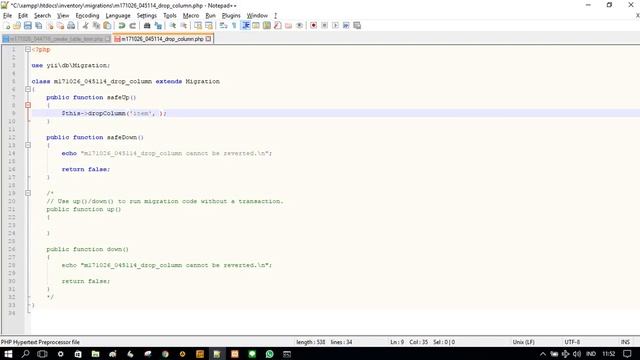This screenshot has height=360, width=640.
Task: Click the 'length : 538' status text
Action: [311, 342]
